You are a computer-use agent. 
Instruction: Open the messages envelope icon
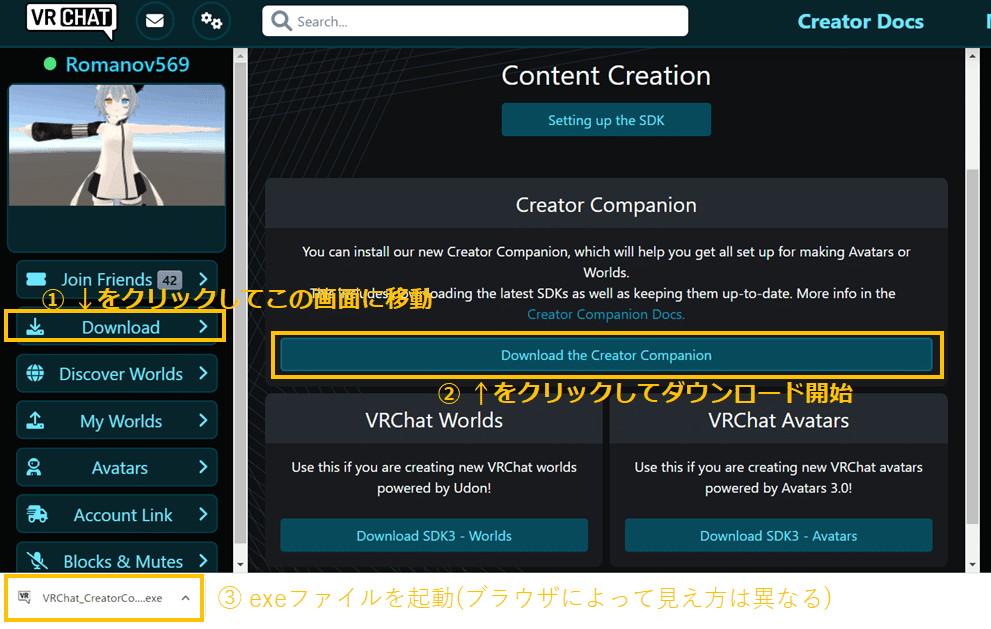(x=155, y=21)
